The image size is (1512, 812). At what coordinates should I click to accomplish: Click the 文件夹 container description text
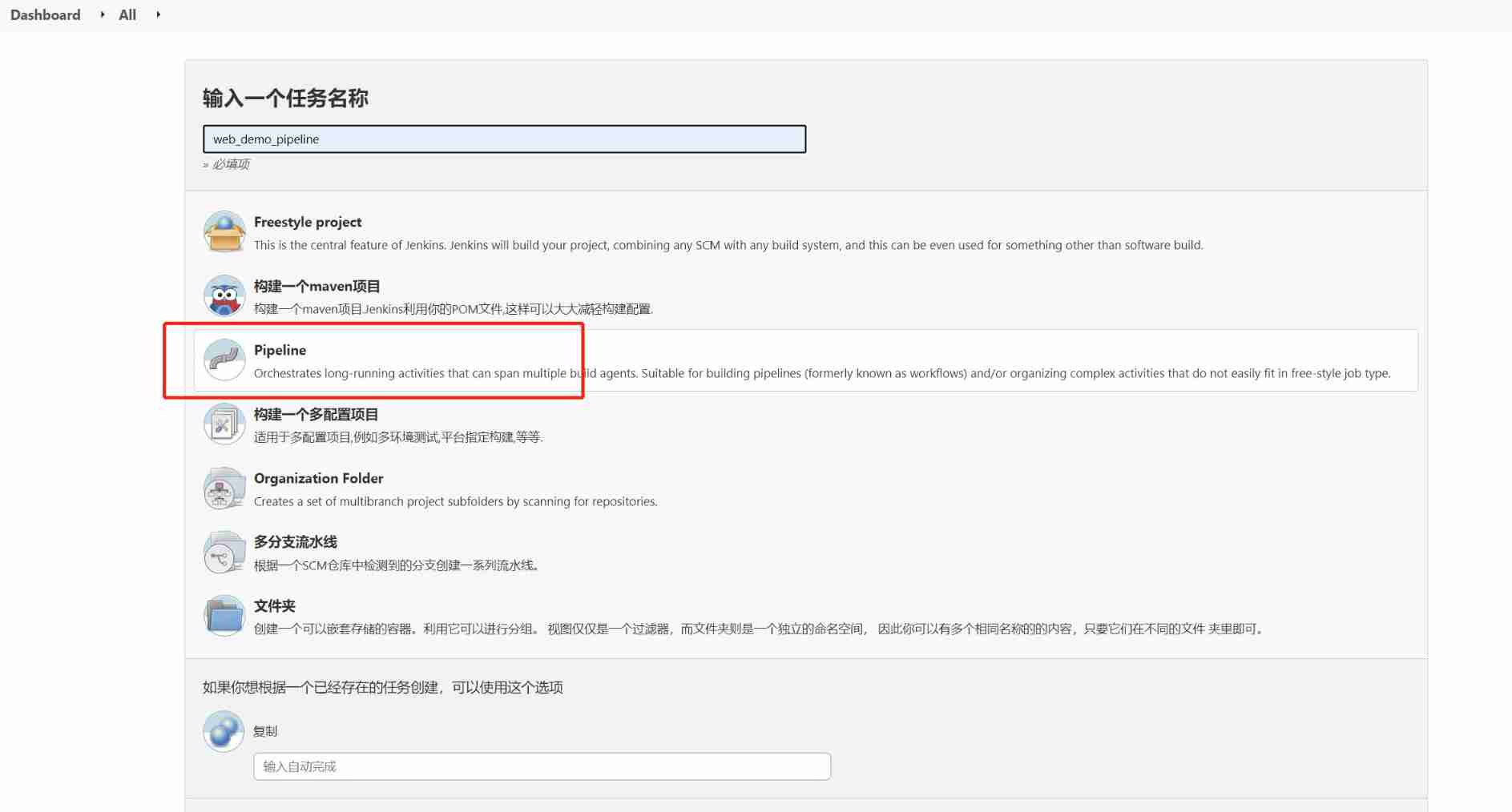[x=760, y=629]
